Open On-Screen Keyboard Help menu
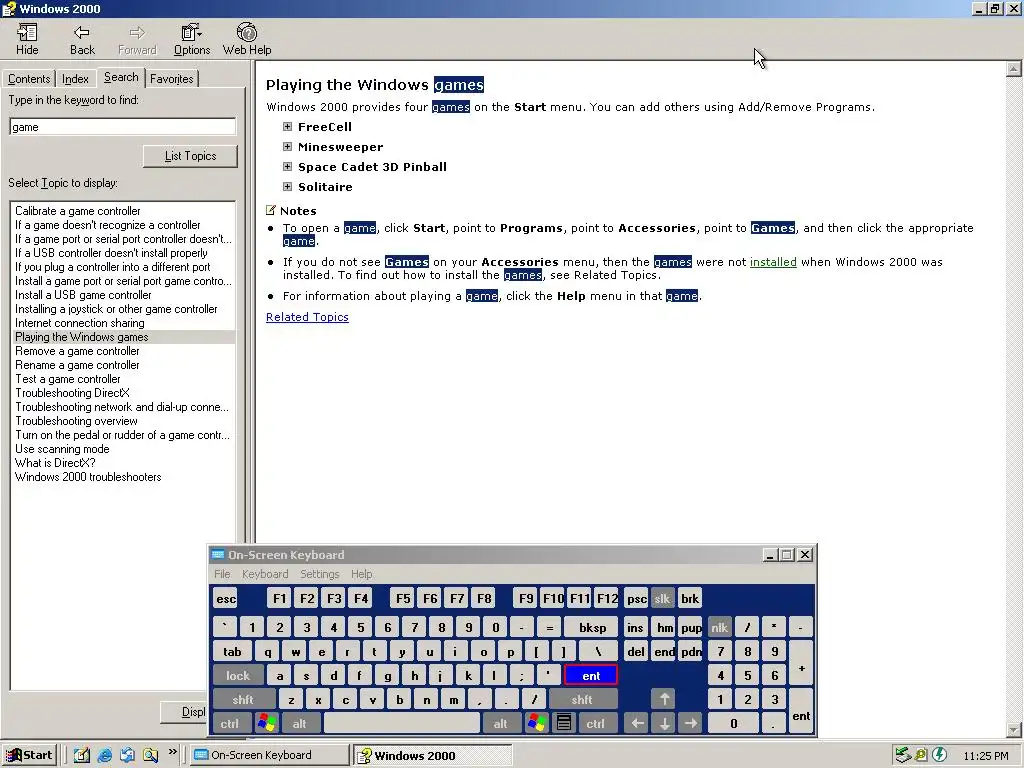The width and height of the screenshot is (1024, 768). point(361,574)
